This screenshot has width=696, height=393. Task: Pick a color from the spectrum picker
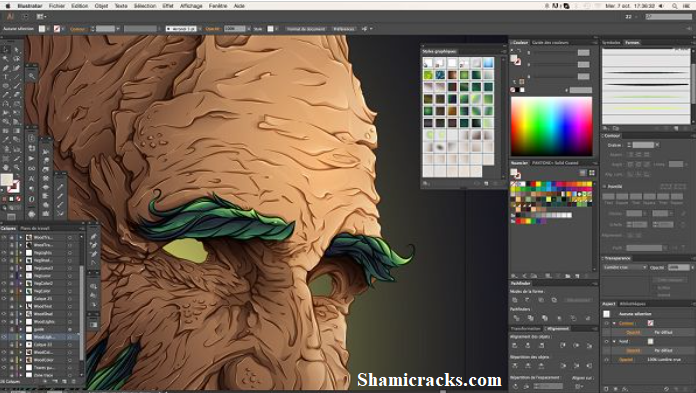point(551,126)
